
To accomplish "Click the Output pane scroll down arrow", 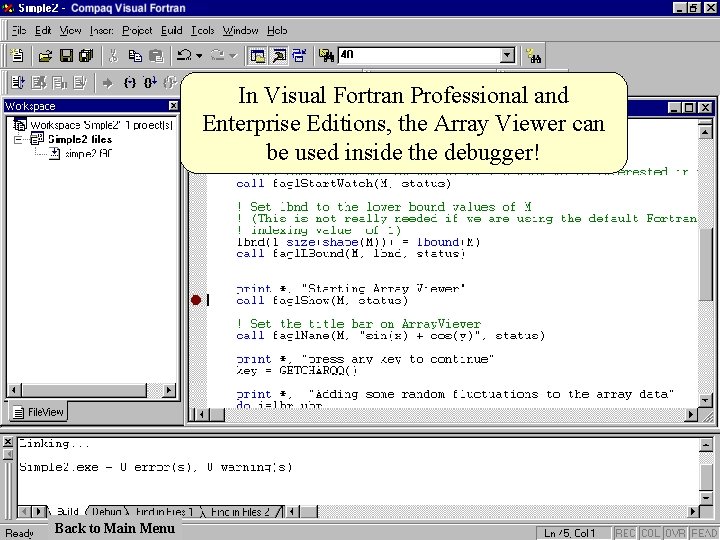I will (x=706, y=497).
